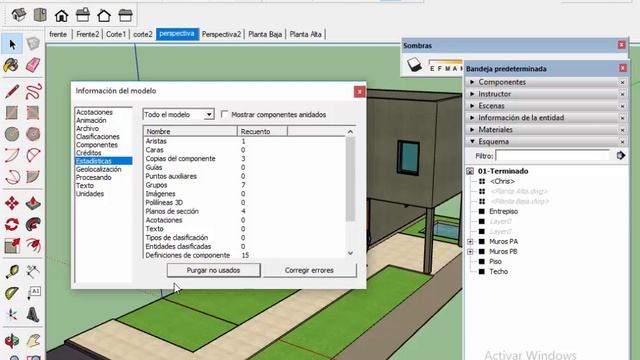Click the Planos de sección row

245,211
